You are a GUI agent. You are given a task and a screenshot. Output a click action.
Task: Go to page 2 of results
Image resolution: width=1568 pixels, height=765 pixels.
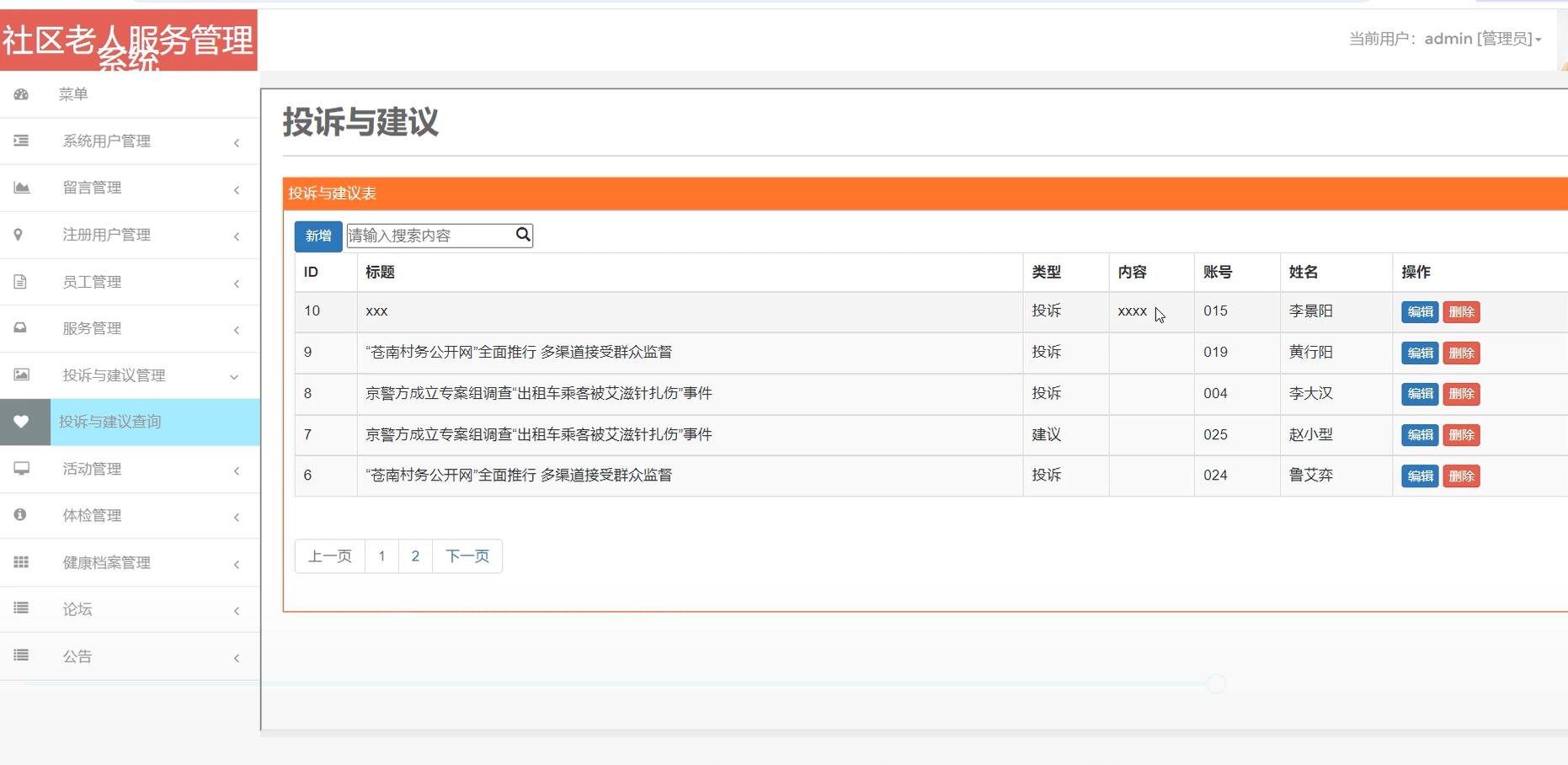414,555
